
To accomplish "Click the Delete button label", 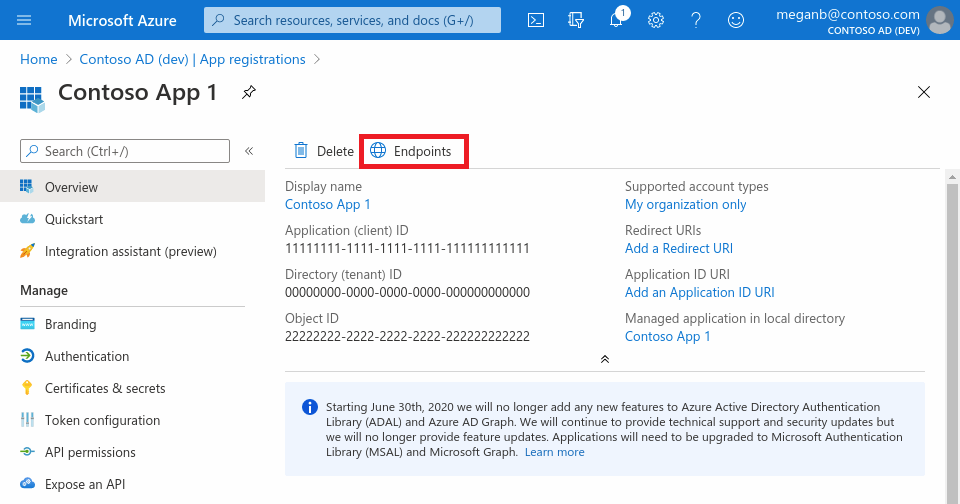I will tap(335, 151).
